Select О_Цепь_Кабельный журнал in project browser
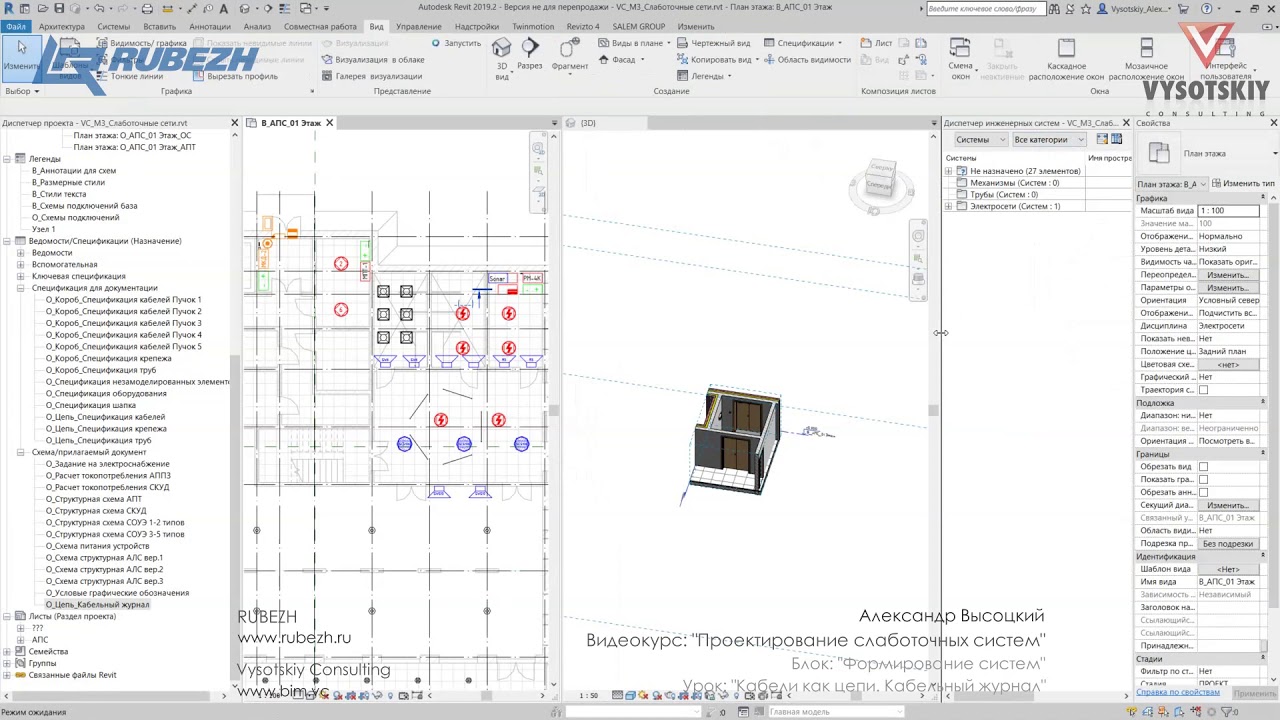Viewport: 1280px width, 720px height. coord(97,605)
